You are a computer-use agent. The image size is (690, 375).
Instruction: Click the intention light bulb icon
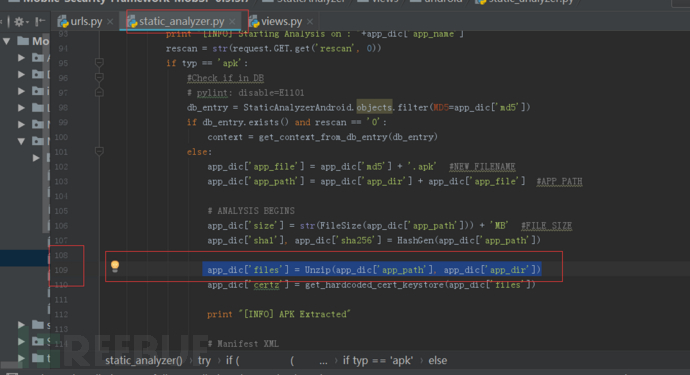tap(115, 266)
